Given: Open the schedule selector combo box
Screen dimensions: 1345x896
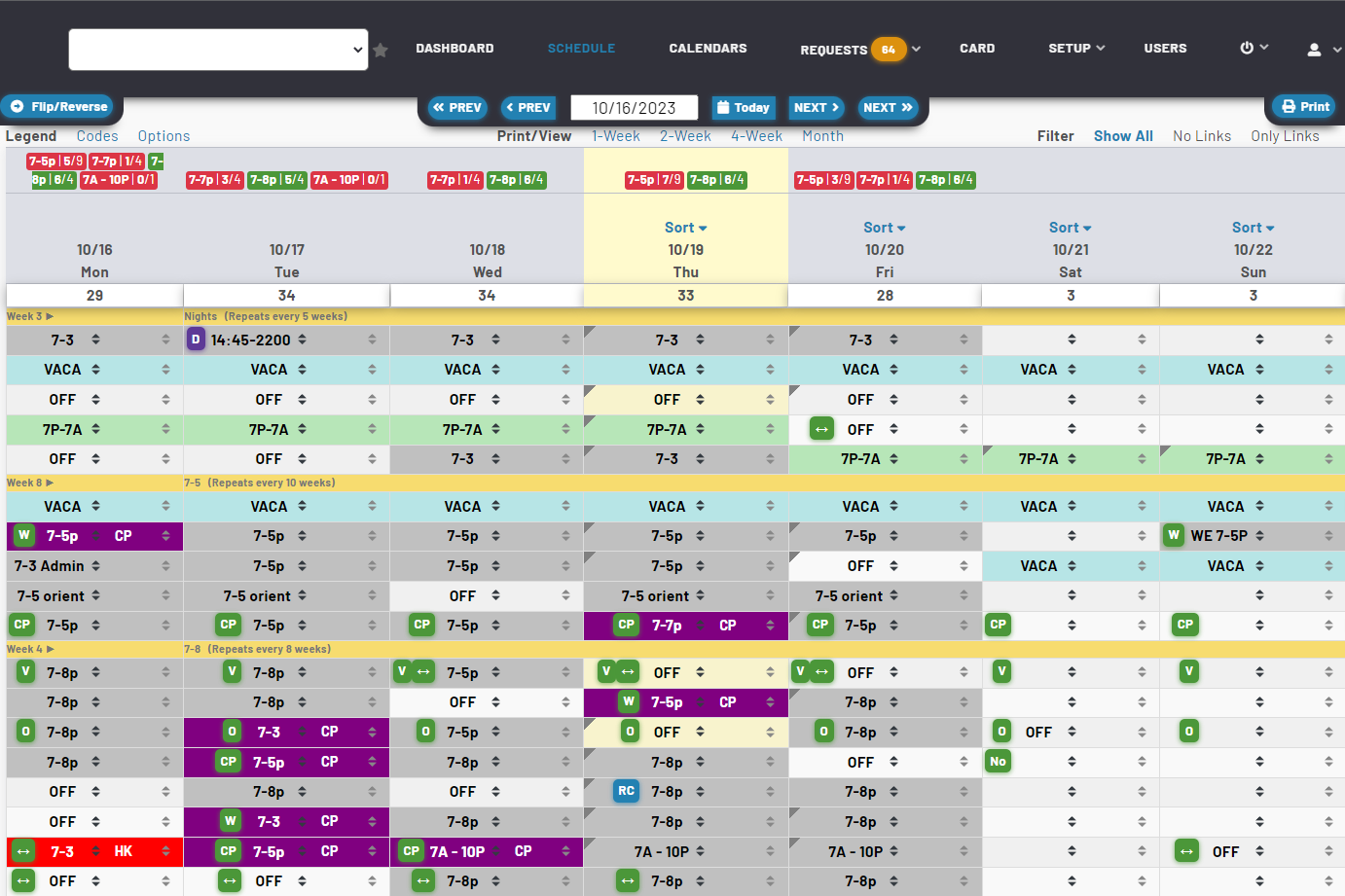Looking at the screenshot, I should tap(218, 48).
